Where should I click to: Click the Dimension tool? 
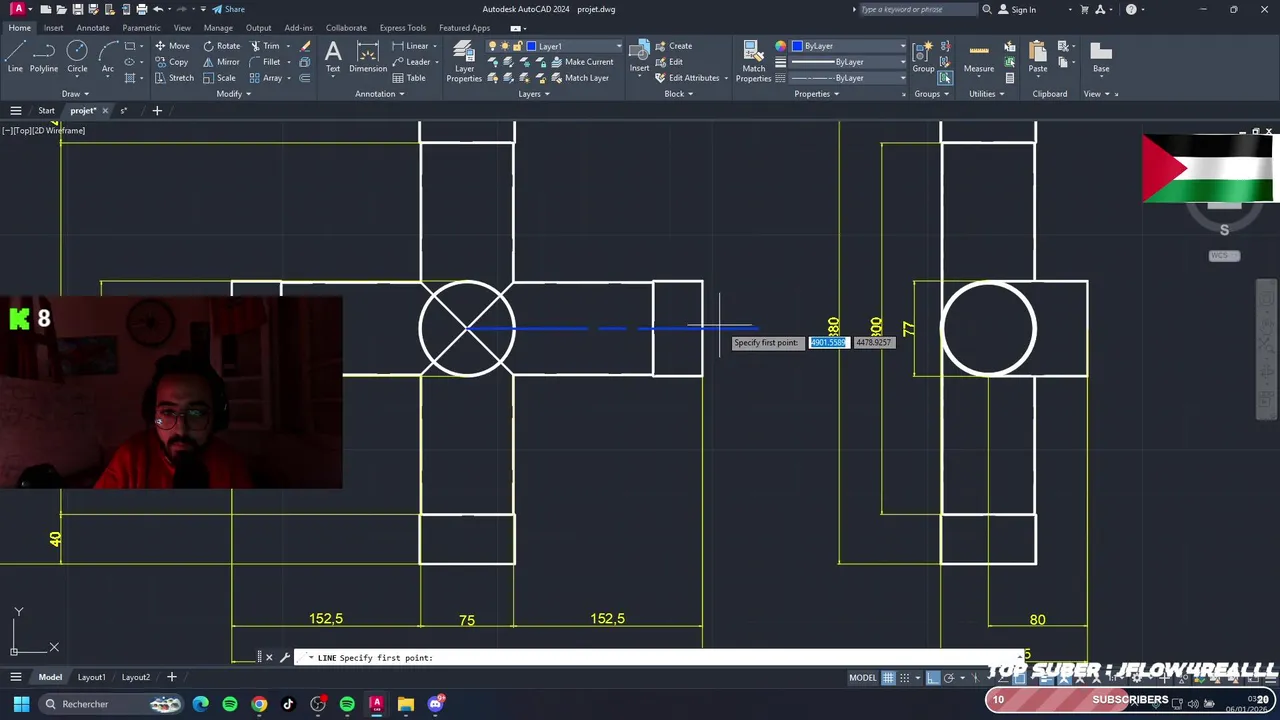click(x=368, y=56)
